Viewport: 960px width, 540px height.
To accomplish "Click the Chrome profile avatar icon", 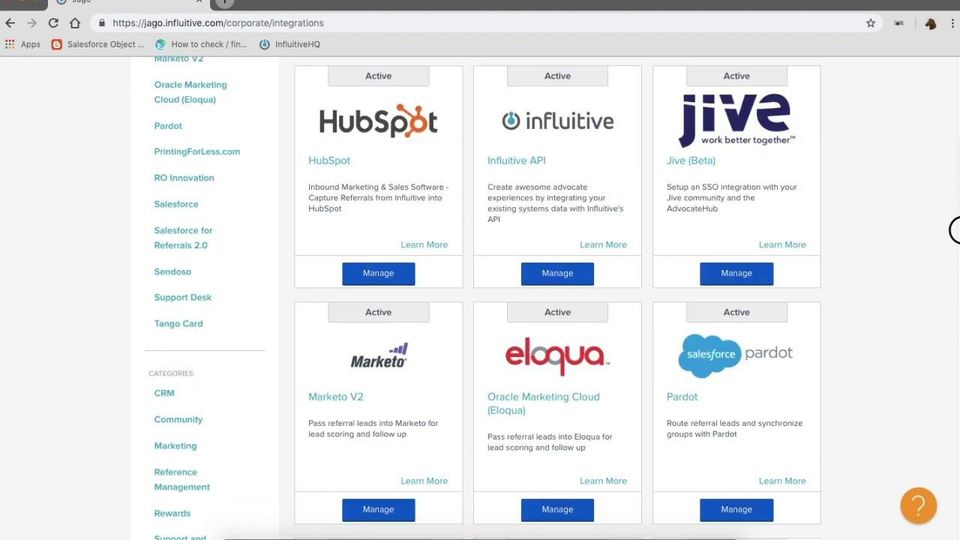I will pos(931,23).
